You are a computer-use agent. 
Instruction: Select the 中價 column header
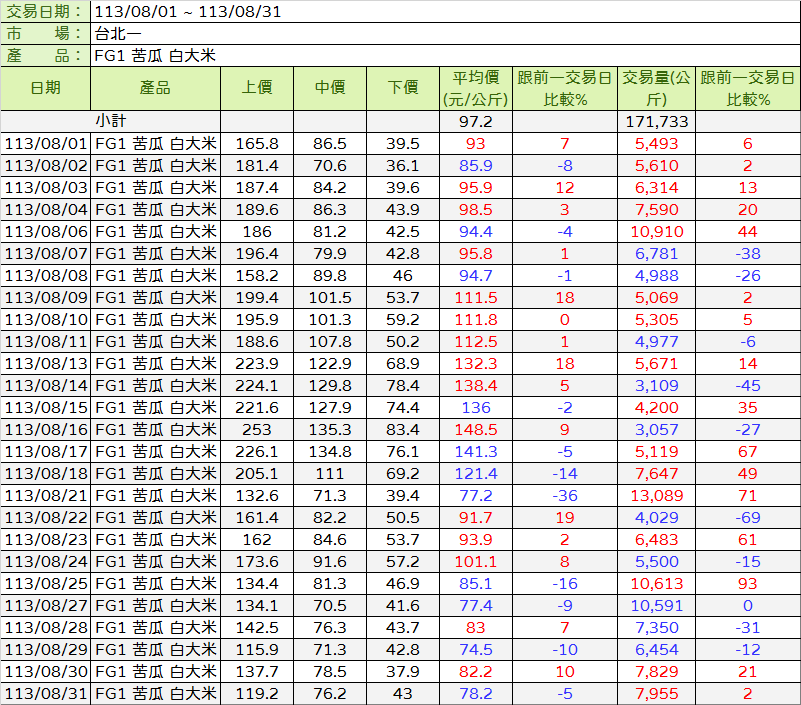[330, 88]
